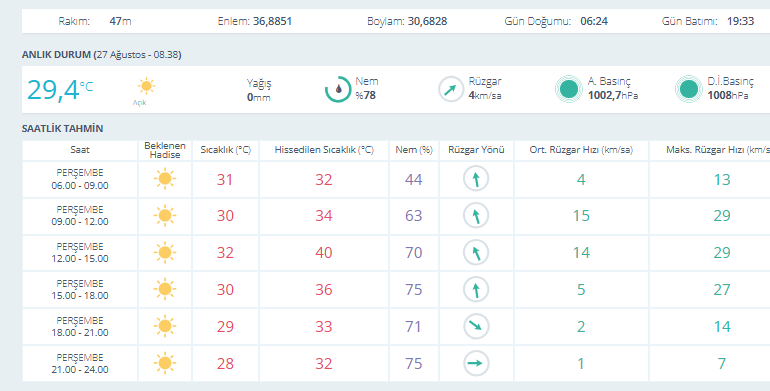Click the Gün Doğumu 06:24 sunrise time
Image resolution: width=770 pixels, height=391 pixels.
594,21
